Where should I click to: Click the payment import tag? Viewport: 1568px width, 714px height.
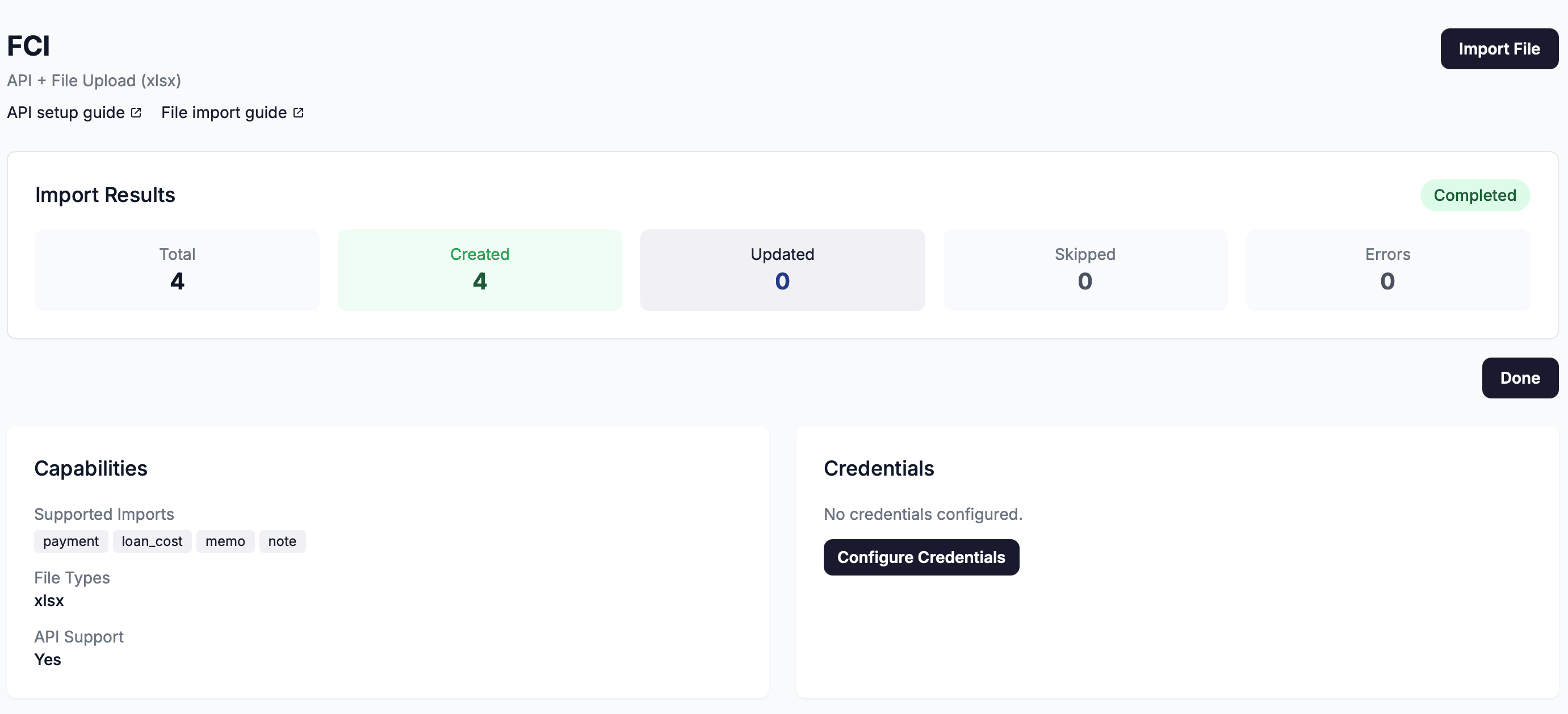pyautogui.click(x=70, y=541)
